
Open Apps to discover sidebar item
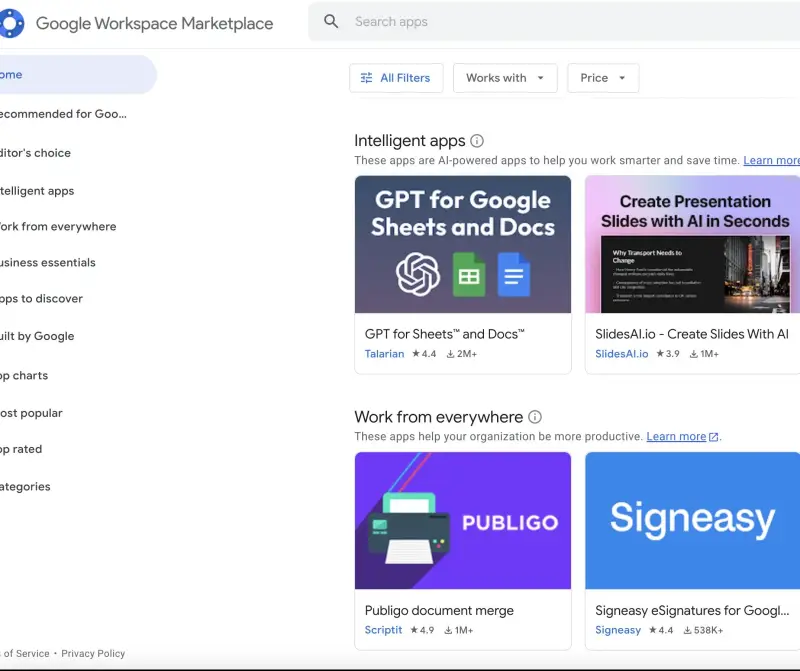pyautogui.click(x=41, y=299)
